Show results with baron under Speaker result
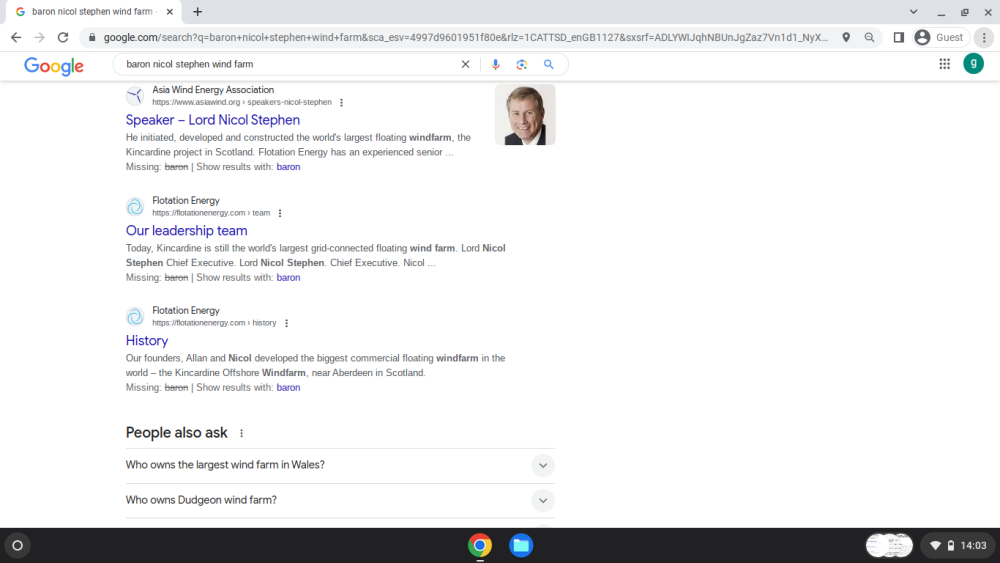This screenshot has width=1000, height=563. click(x=288, y=167)
